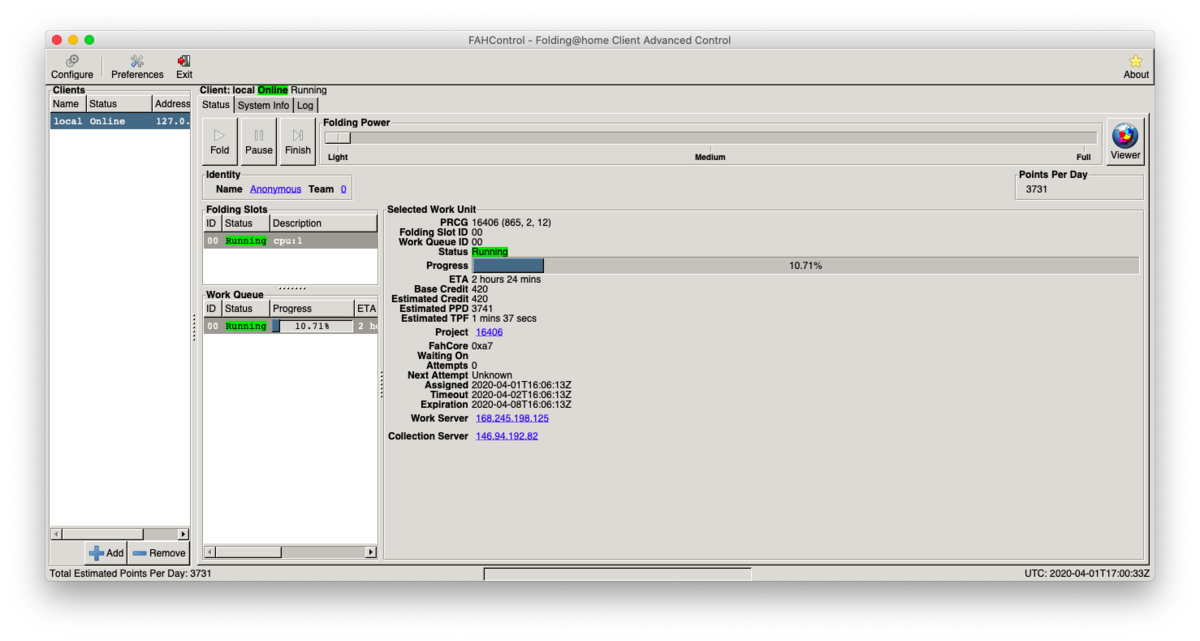Click the Clients Address column header
The height and width of the screenshot is (641, 1200).
tap(171, 104)
